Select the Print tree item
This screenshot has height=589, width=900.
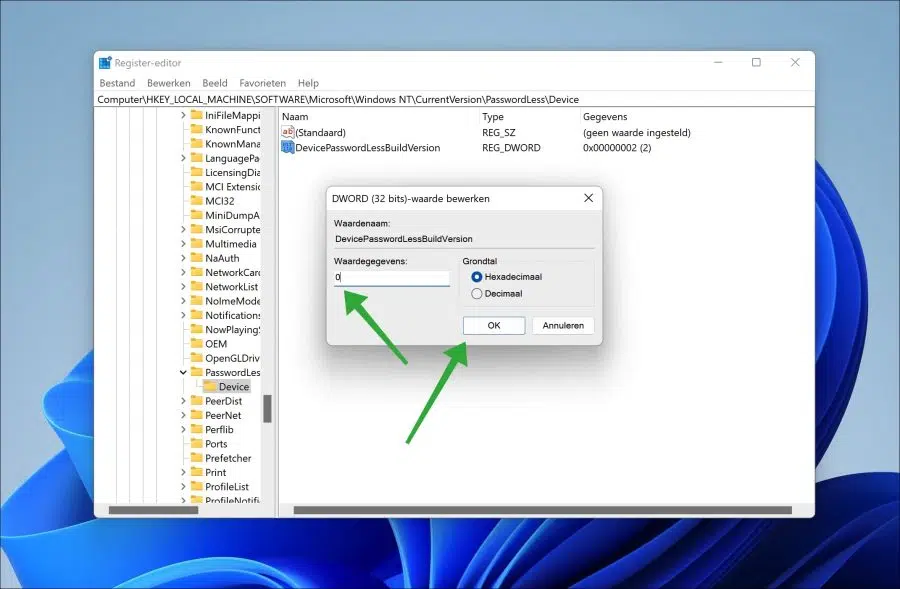click(216, 472)
